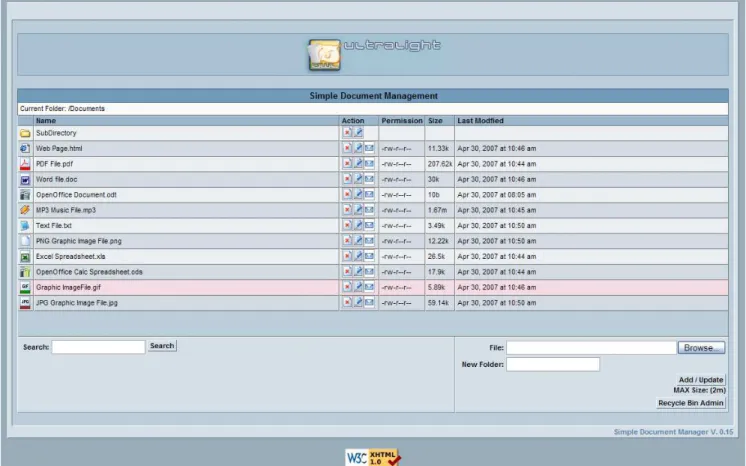Open Graphic ImageFile.gif
Image resolution: width=746 pixels, height=466 pixels.
click(x=69, y=288)
